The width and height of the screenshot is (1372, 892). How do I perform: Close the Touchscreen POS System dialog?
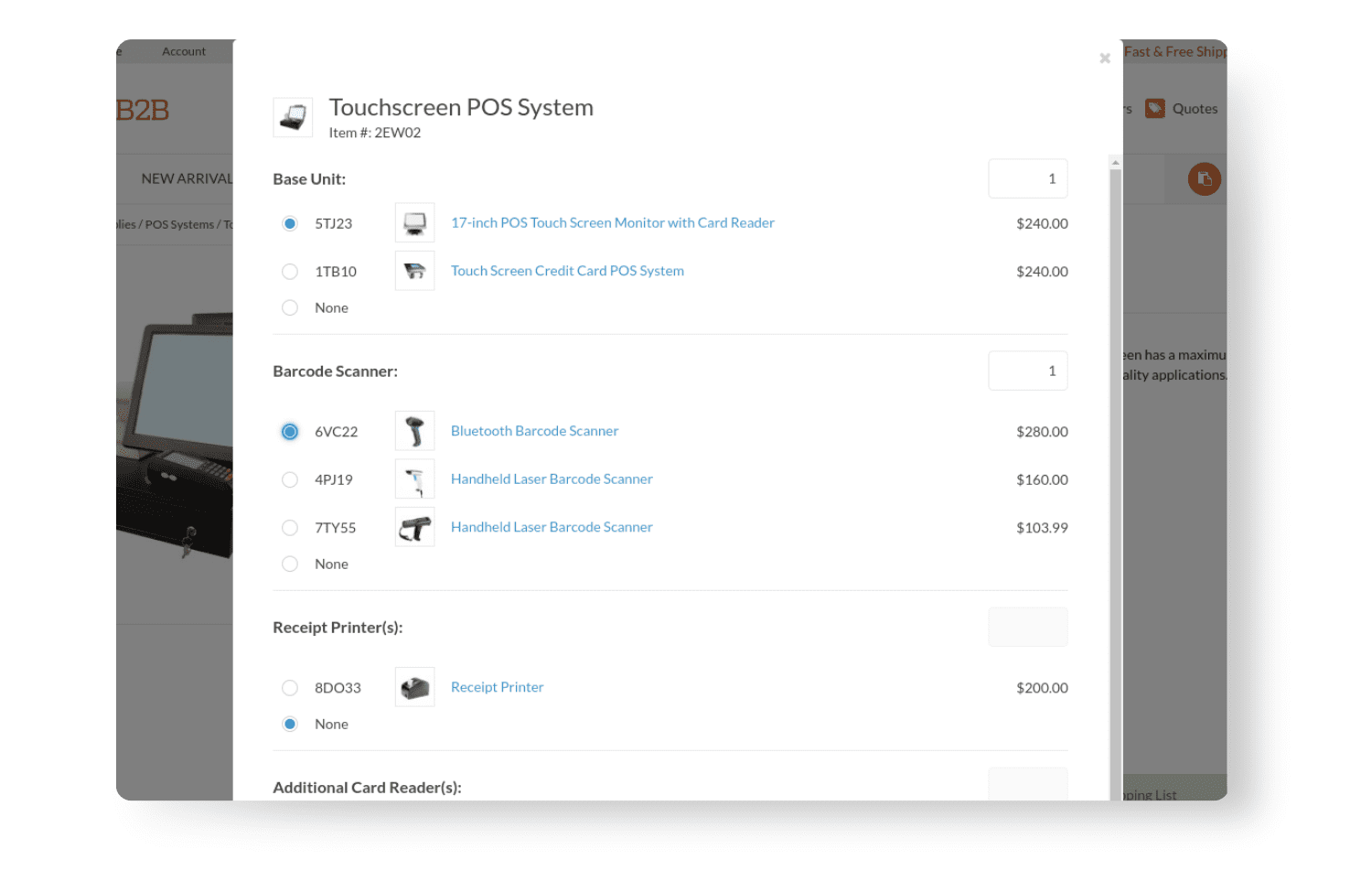click(1105, 59)
